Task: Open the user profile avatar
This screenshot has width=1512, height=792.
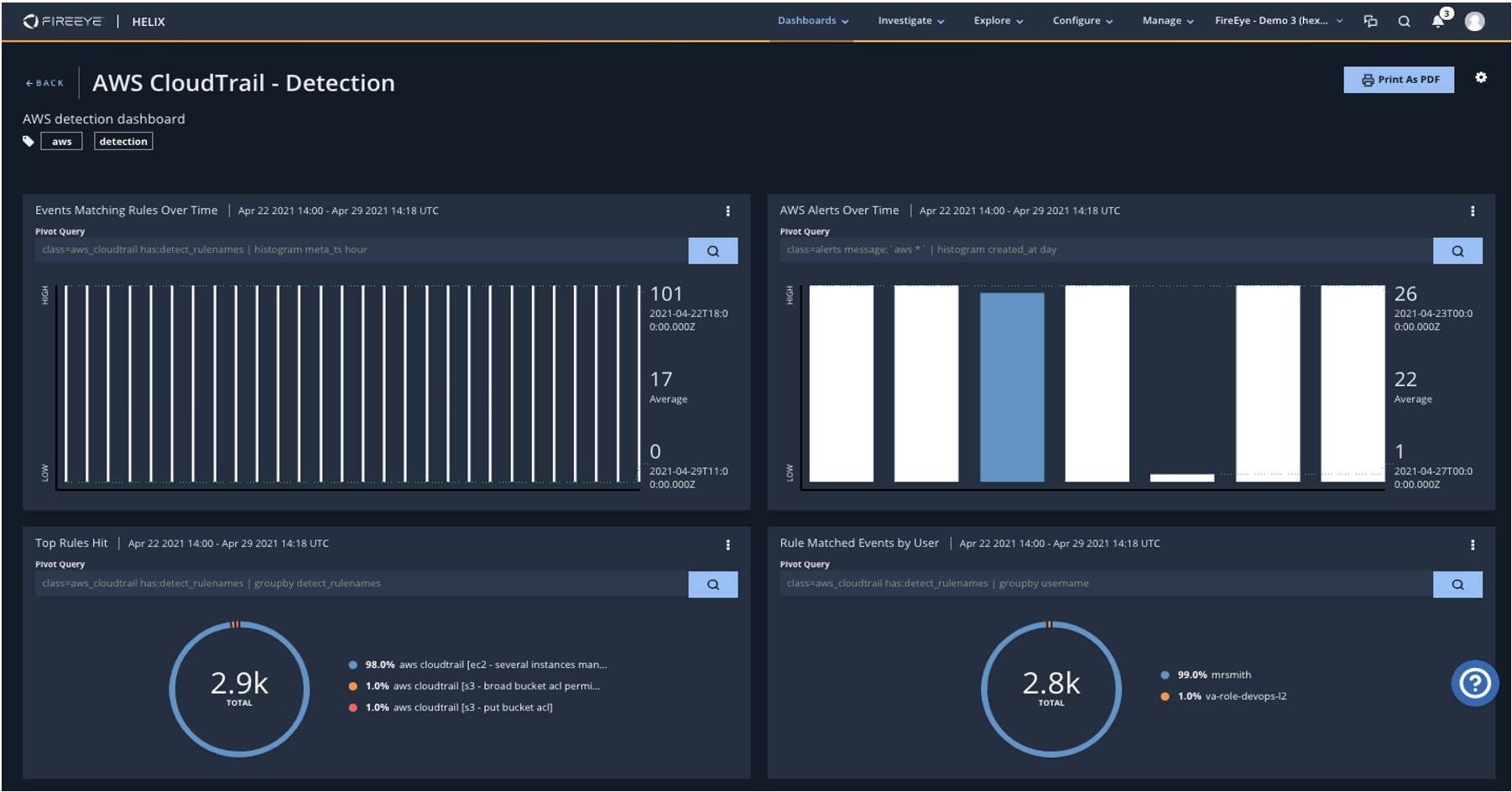Action: click(1474, 21)
